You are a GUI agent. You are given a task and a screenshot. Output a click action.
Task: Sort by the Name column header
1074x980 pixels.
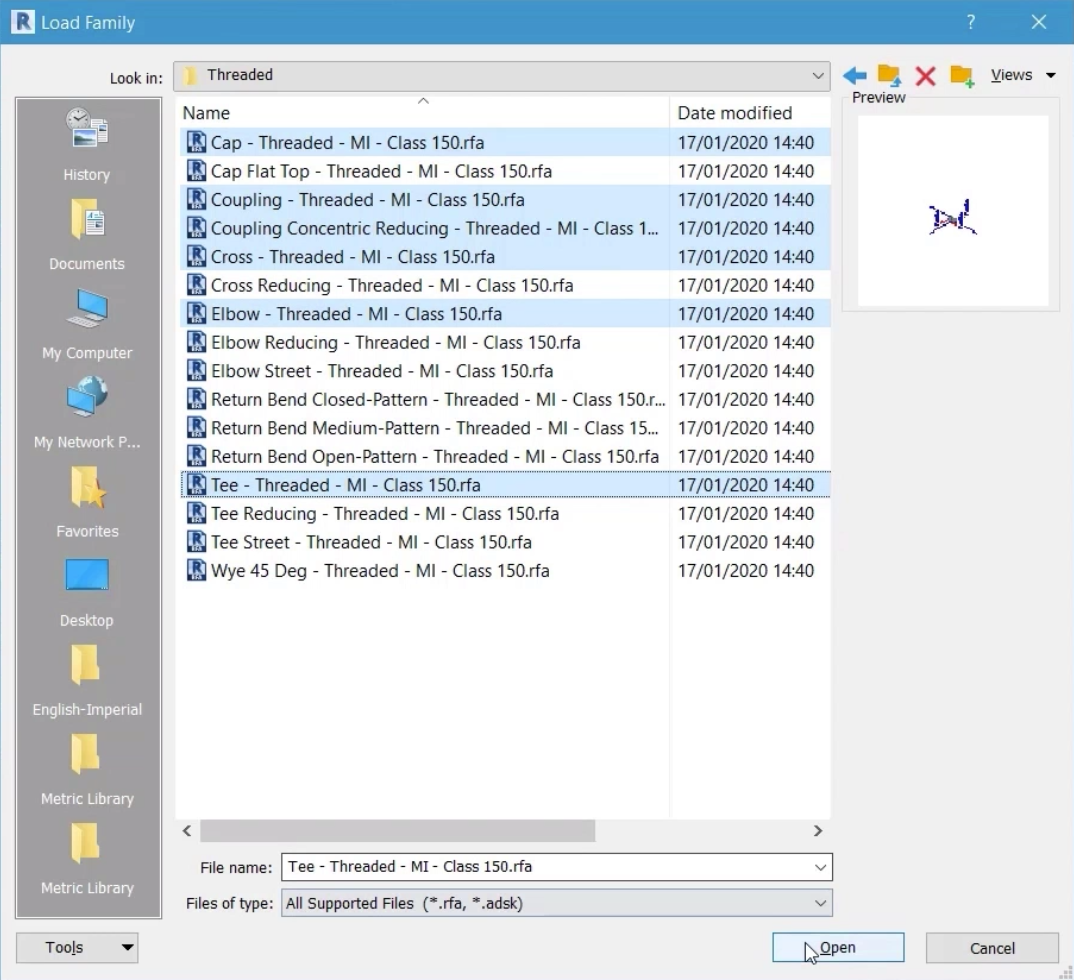coord(423,113)
